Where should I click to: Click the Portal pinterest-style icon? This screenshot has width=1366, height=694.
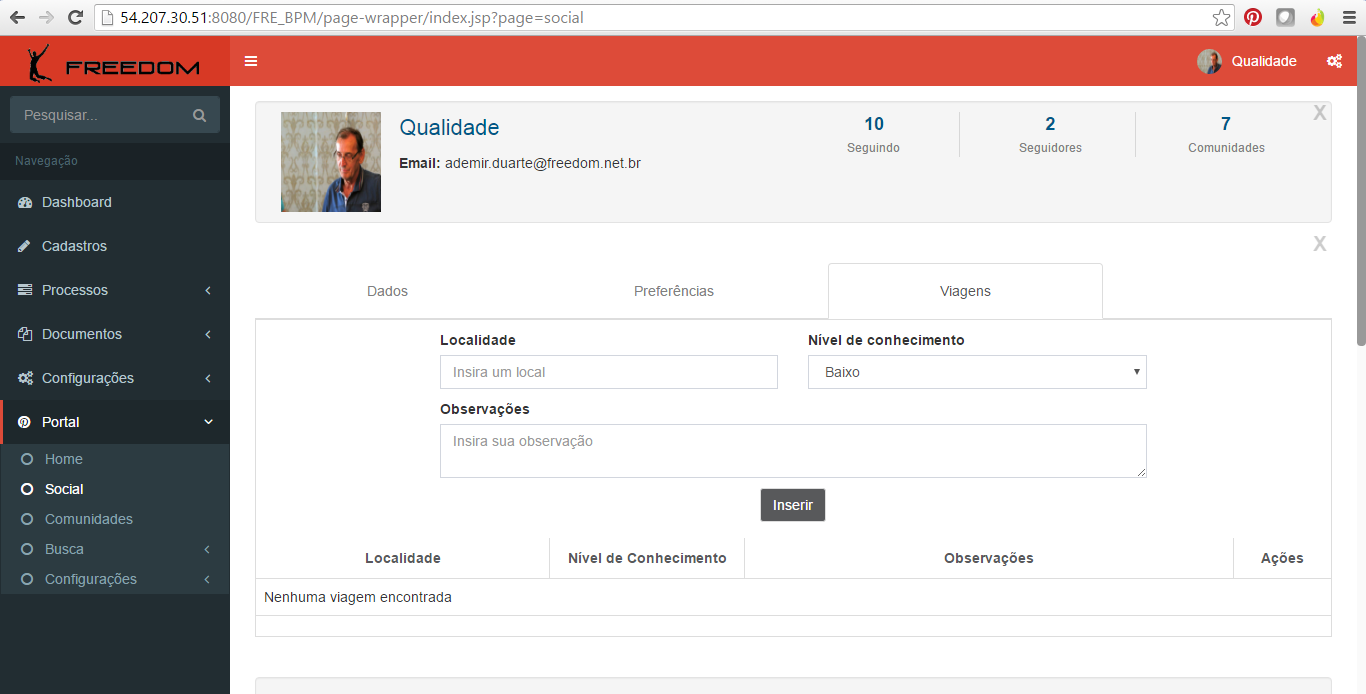[25, 422]
